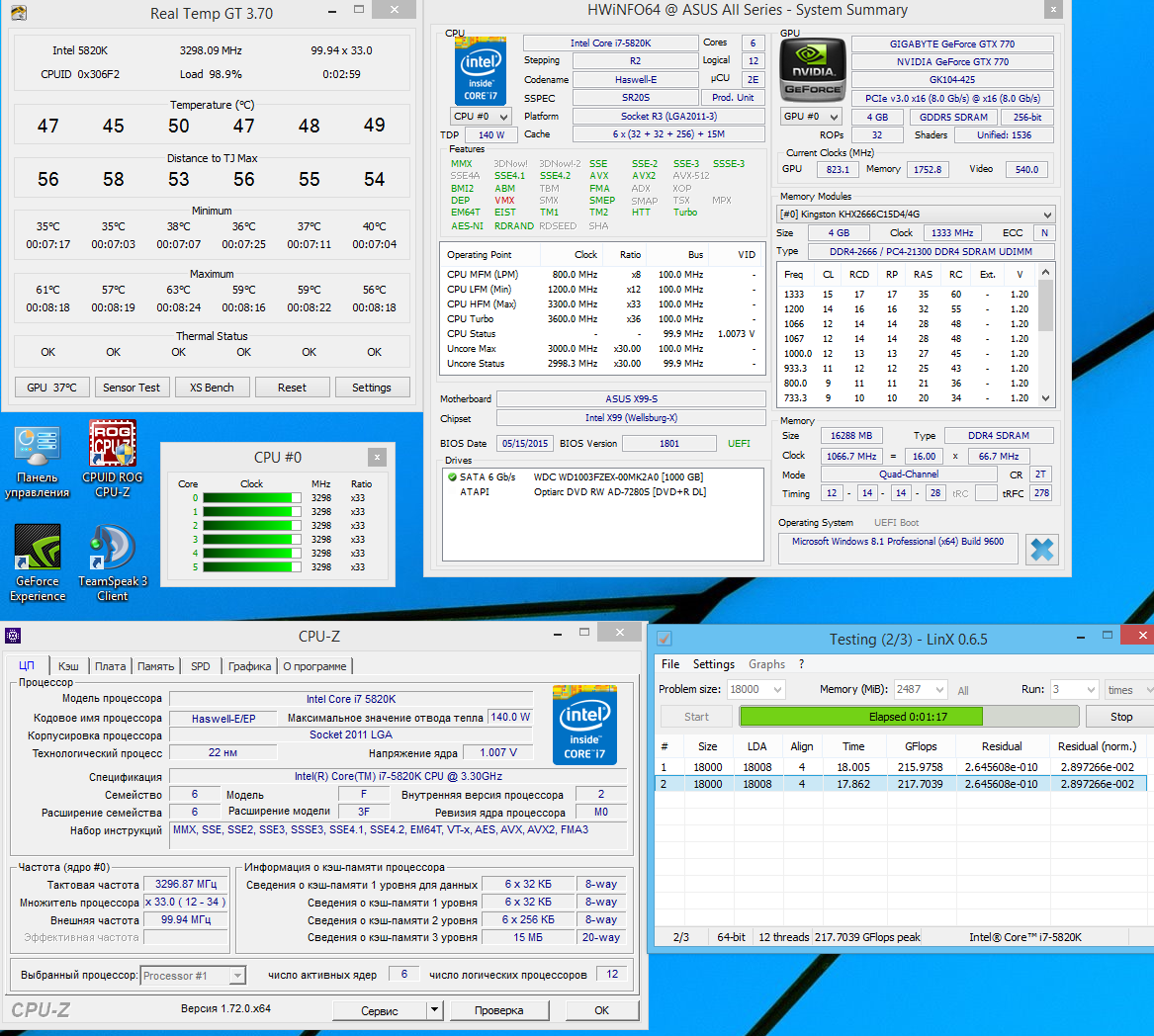1154x1036 pixels.
Task: Click the Real Temp GT title bar icon
Action: tap(19, 12)
